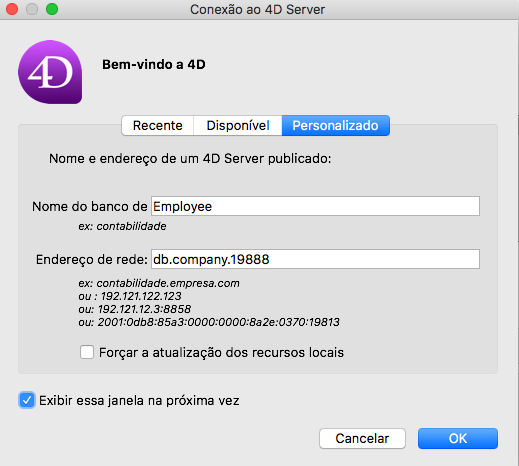Viewport: 519px width, 466px height.
Task: Click the IPv6 example address hint
Action: click(209, 322)
